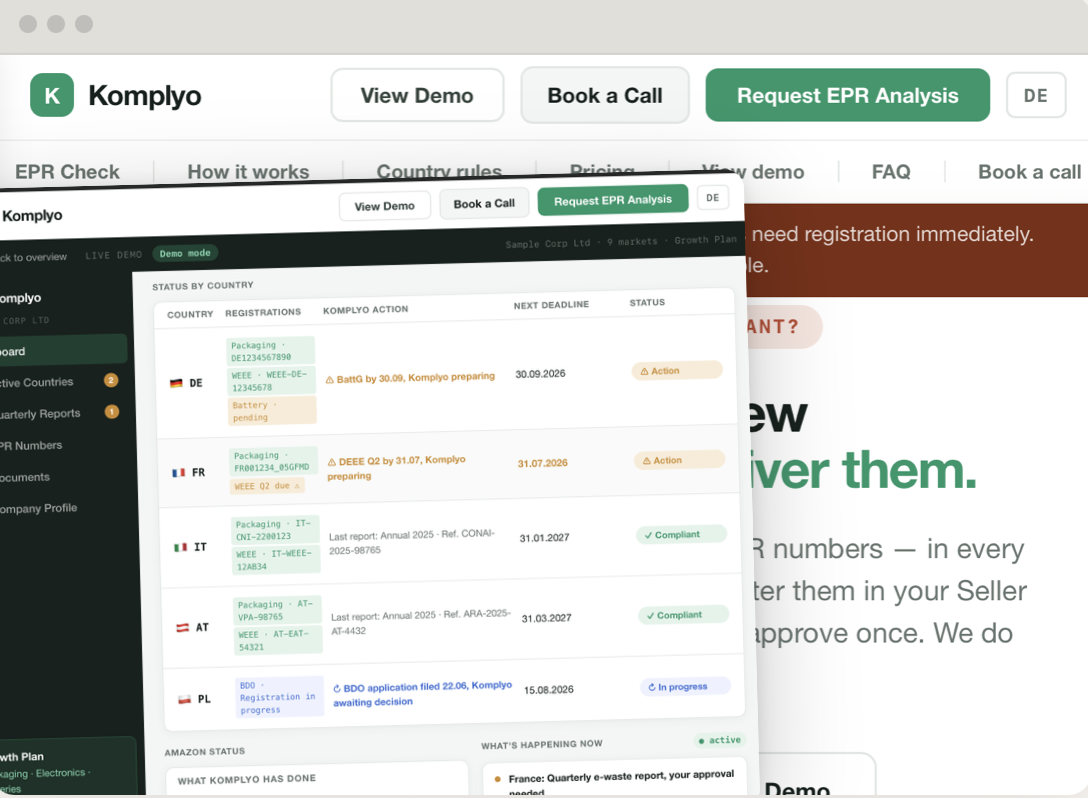Open the How it works nav item
Screen dimensions: 1088x798
pos(248,171)
